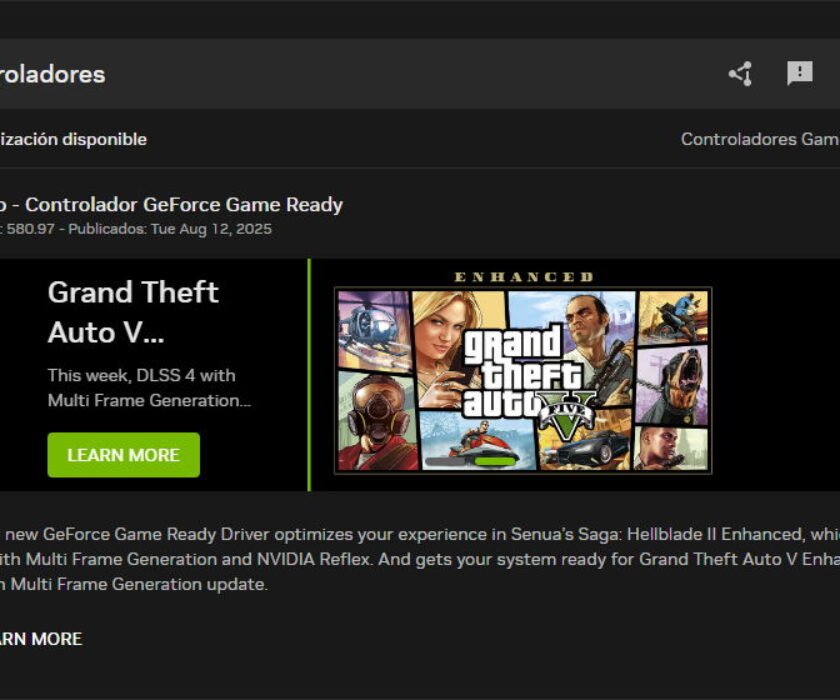This screenshot has width=840, height=700.
Task: Click the 'actualización disponible' status text
Action: 73,139
